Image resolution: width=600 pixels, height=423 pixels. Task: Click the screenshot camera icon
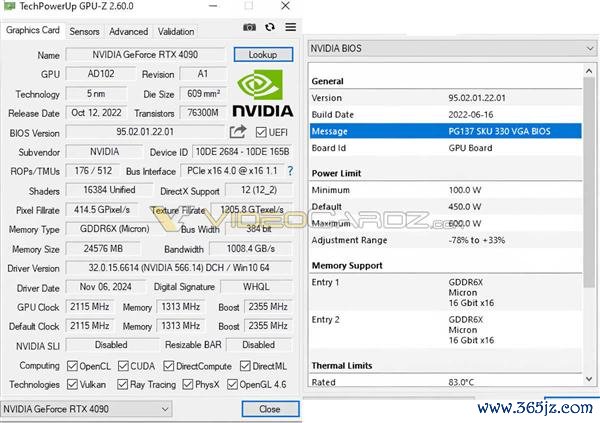click(249, 27)
